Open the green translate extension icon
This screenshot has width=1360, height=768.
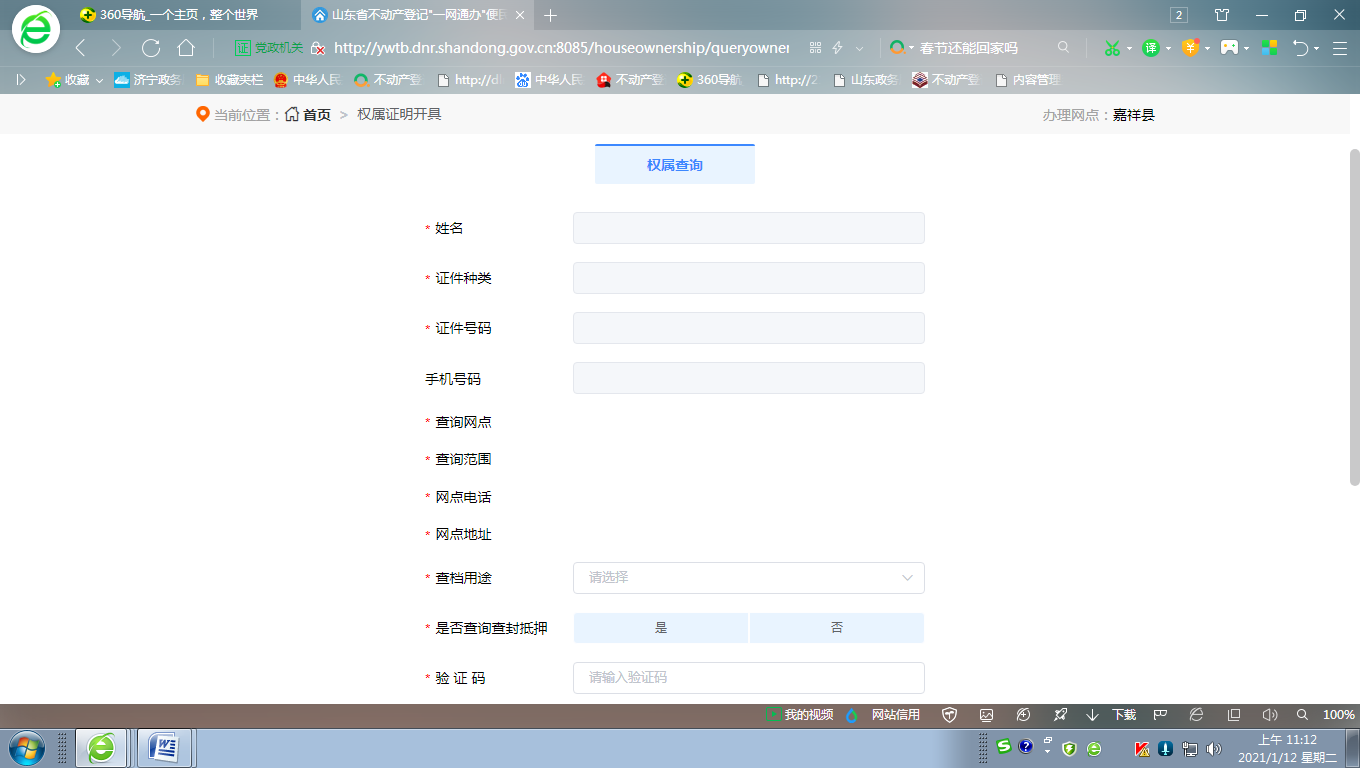[1151, 48]
